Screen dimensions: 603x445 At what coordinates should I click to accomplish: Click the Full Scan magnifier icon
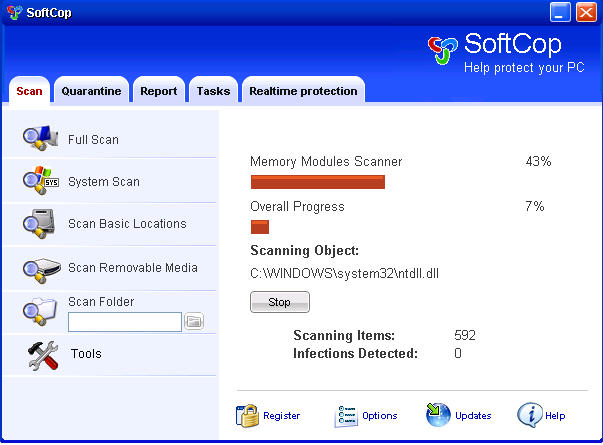point(40,138)
